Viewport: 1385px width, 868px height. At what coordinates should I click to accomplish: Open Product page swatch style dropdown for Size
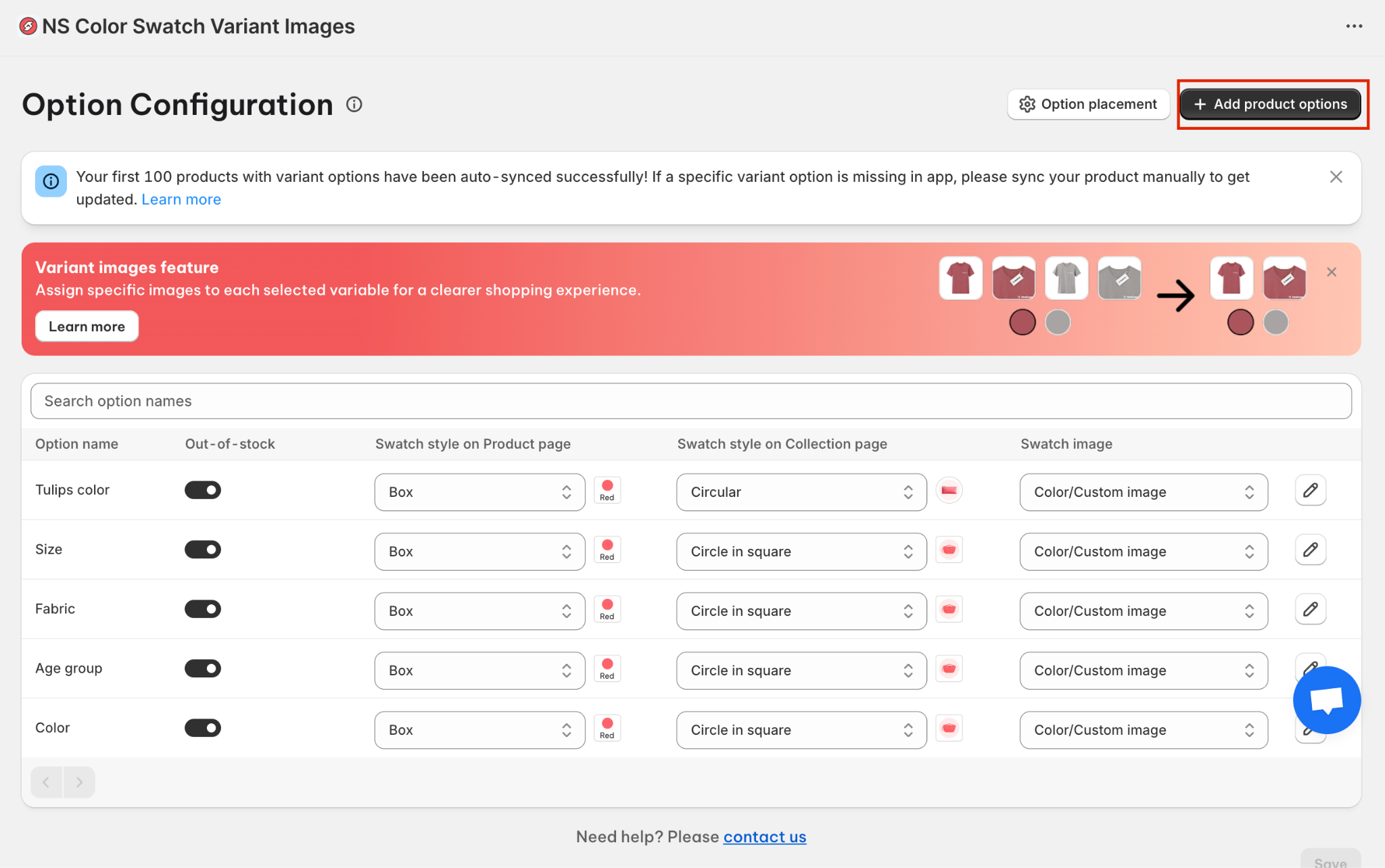click(x=479, y=552)
